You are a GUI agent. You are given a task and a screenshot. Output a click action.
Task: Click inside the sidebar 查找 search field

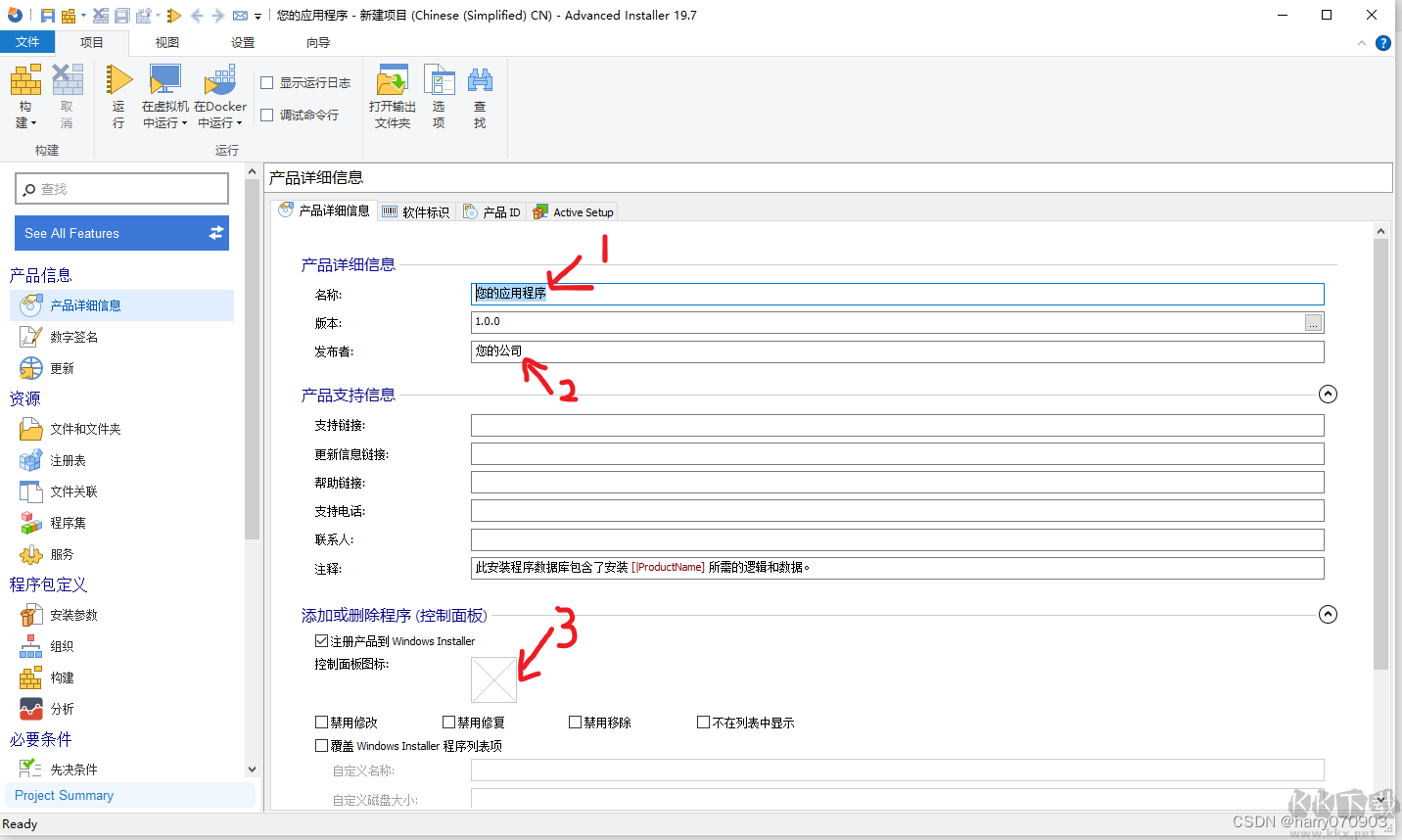click(121, 187)
